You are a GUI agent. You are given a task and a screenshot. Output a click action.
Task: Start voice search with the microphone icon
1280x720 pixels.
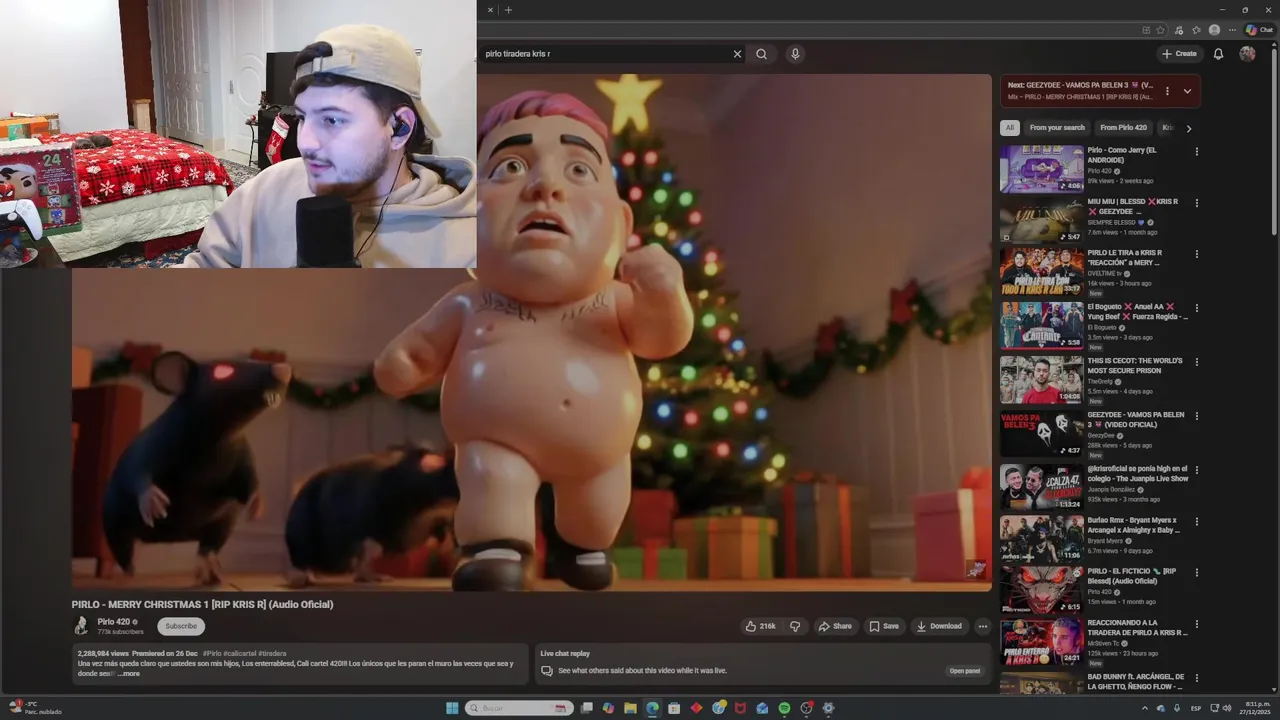pos(795,54)
